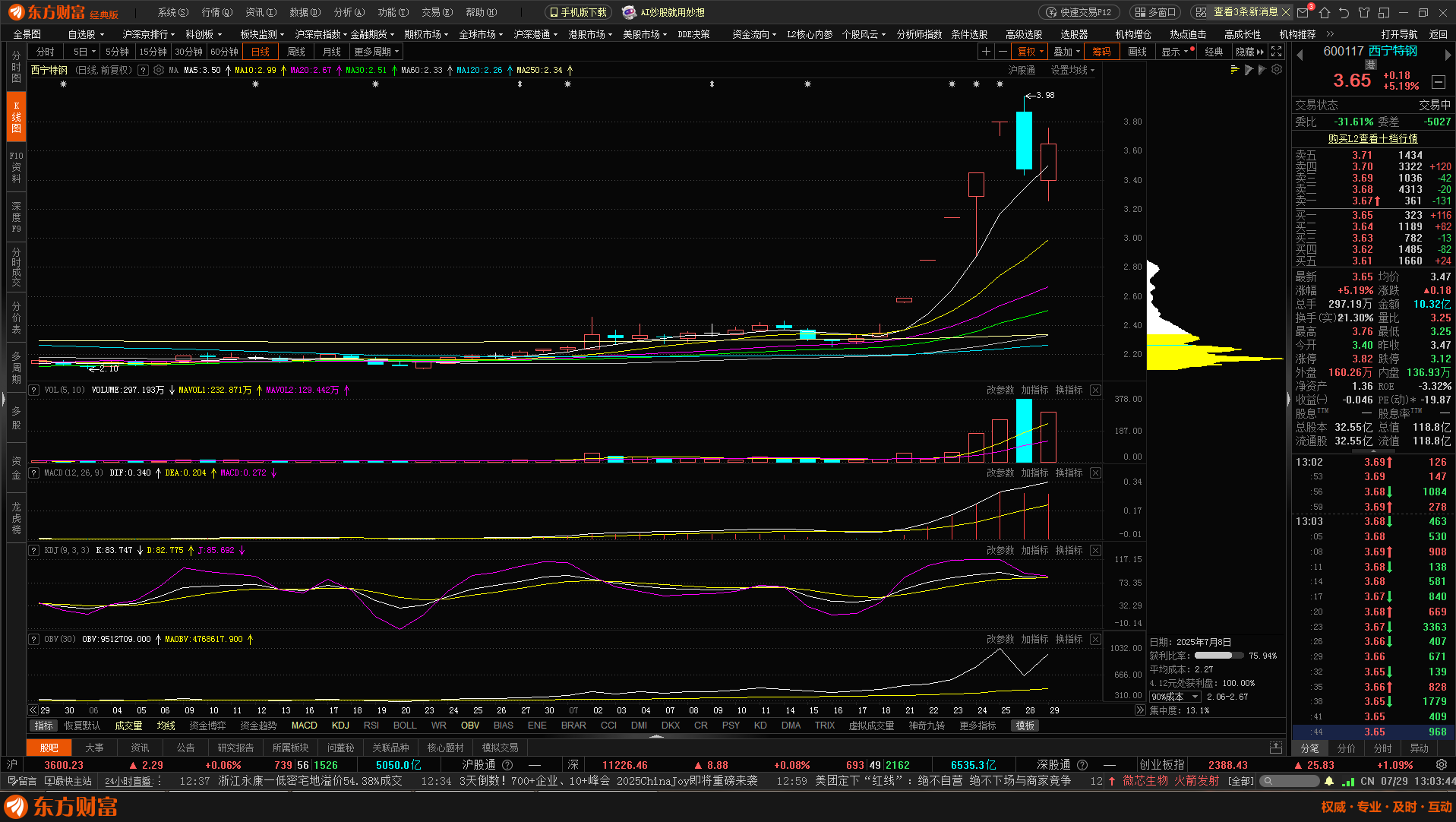Screen dimensions: 1456x822
Task: Toggle 日线 daily period button
Action: point(261,52)
